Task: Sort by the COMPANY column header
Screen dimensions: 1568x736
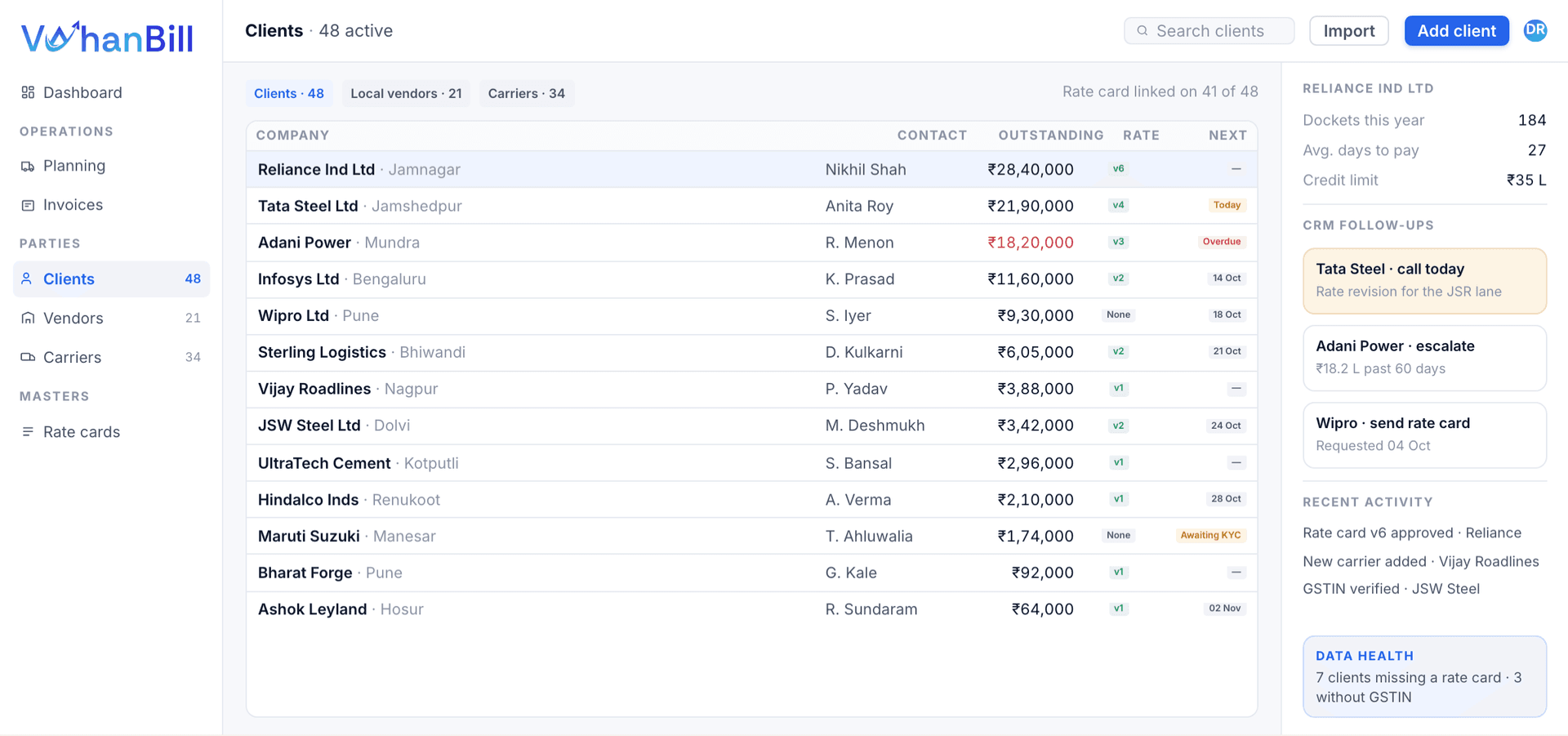Action: pos(292,136)
